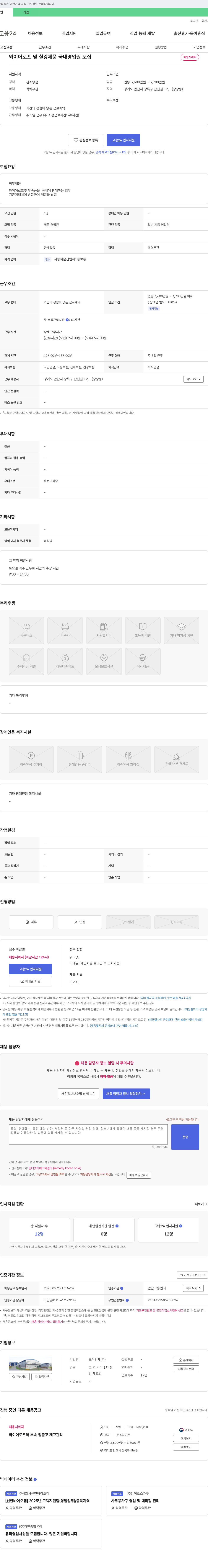Click the 차량유지비 welfare icon

tap(104, 631)
